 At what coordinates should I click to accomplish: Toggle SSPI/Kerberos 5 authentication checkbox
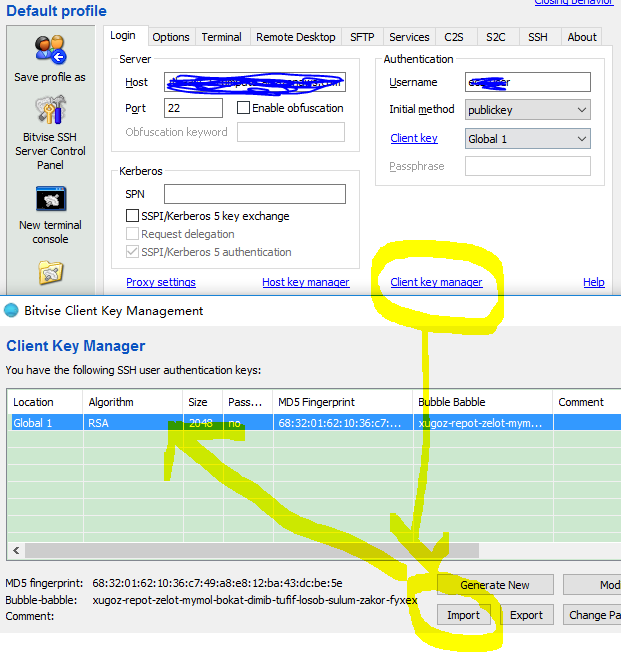tap(132, 252)
